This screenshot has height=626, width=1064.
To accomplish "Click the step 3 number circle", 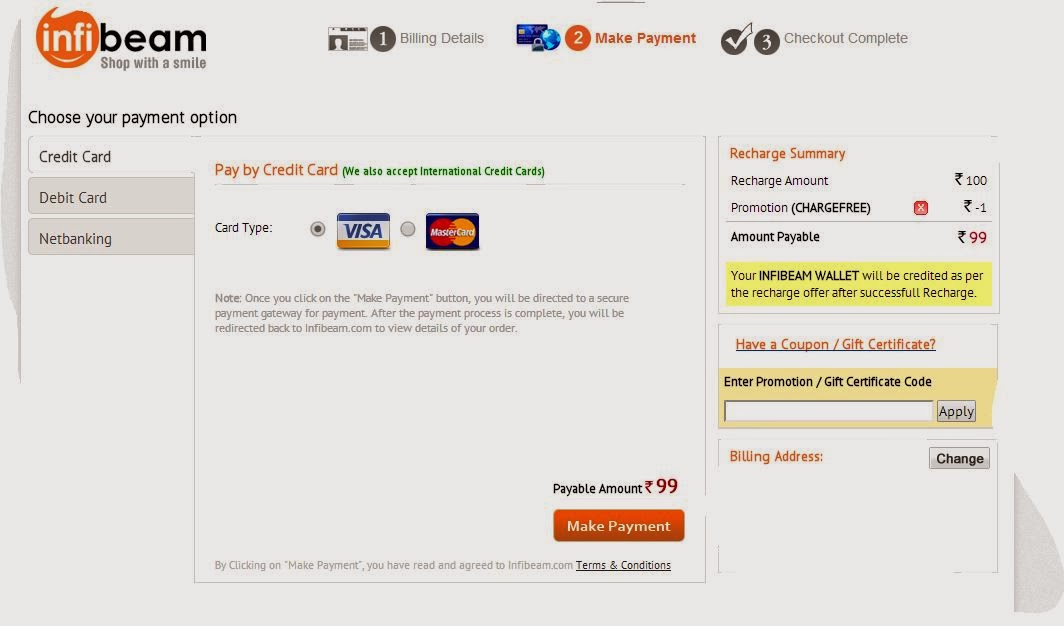I will [766, 42].
